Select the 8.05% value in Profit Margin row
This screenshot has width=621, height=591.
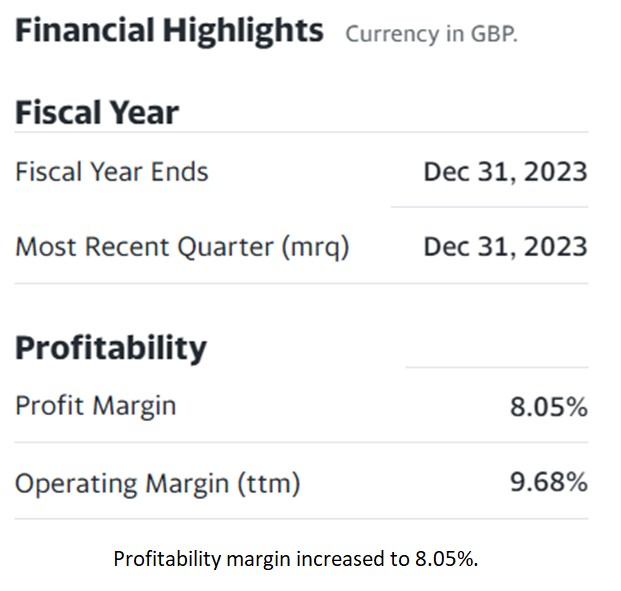point(549,407)
